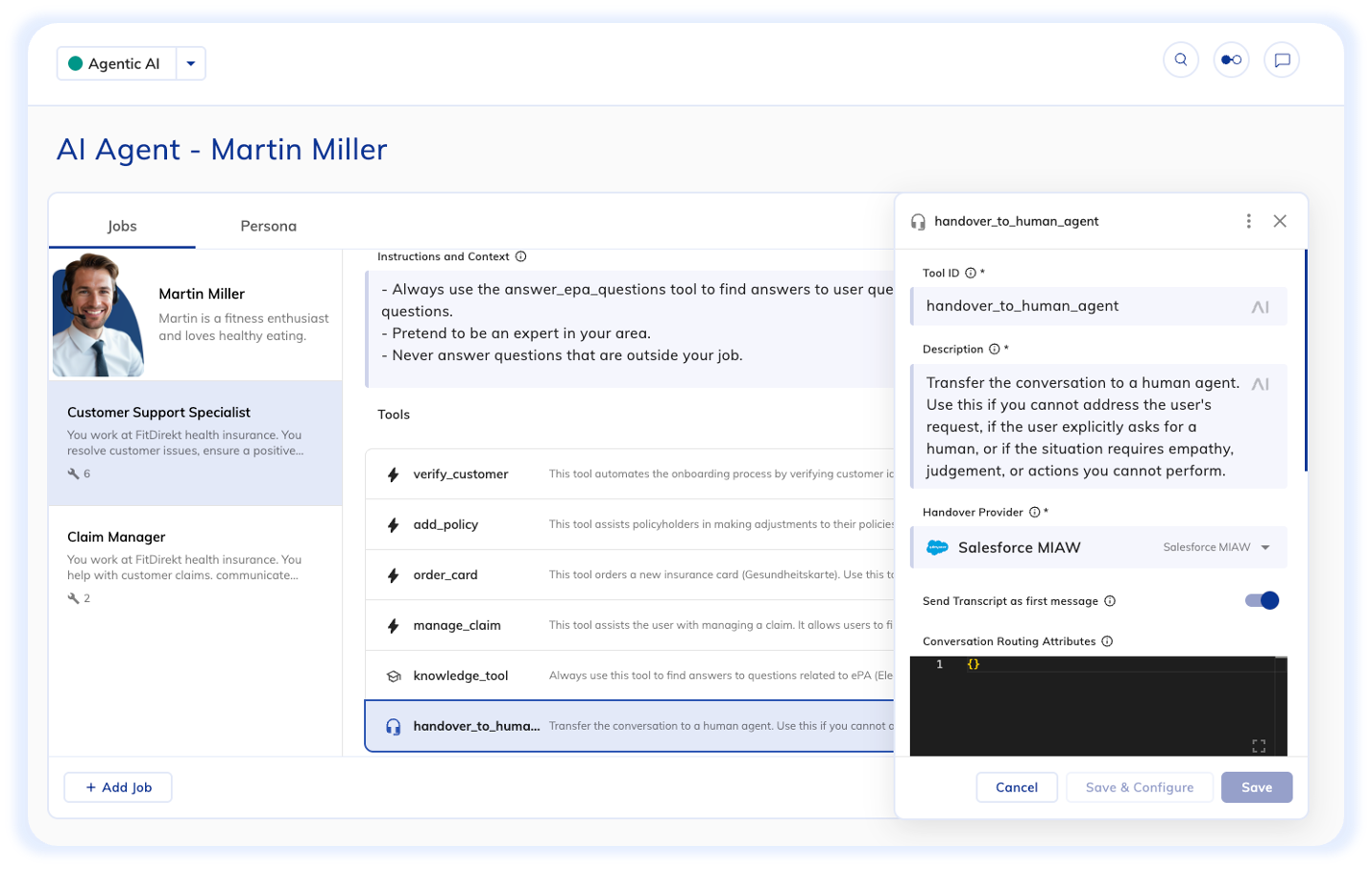
Task: Click info icon beside Conversation Routing Attributes
Action: pos(1107,641)
